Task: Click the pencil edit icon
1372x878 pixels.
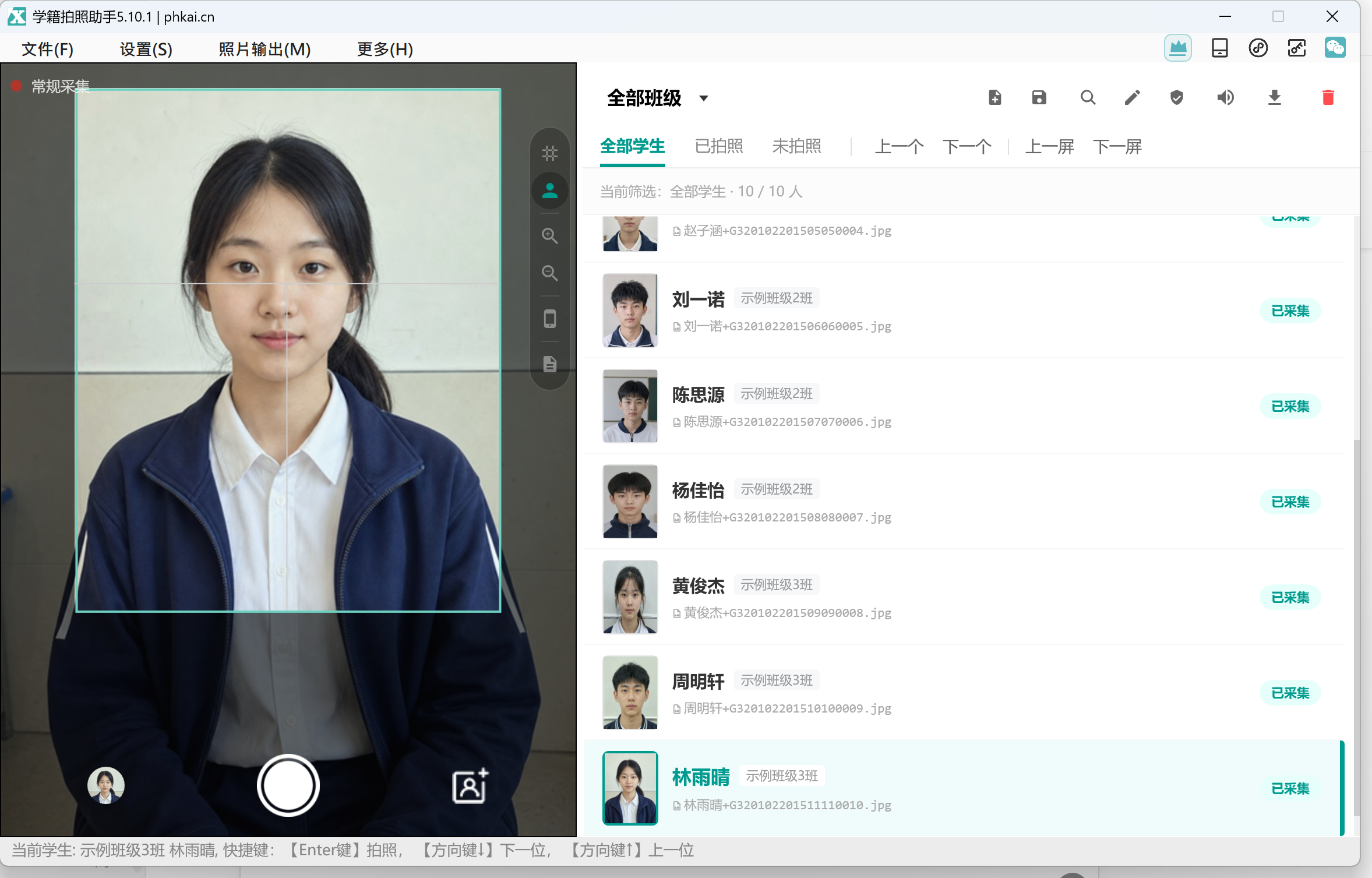Action: click(1132, 97)
